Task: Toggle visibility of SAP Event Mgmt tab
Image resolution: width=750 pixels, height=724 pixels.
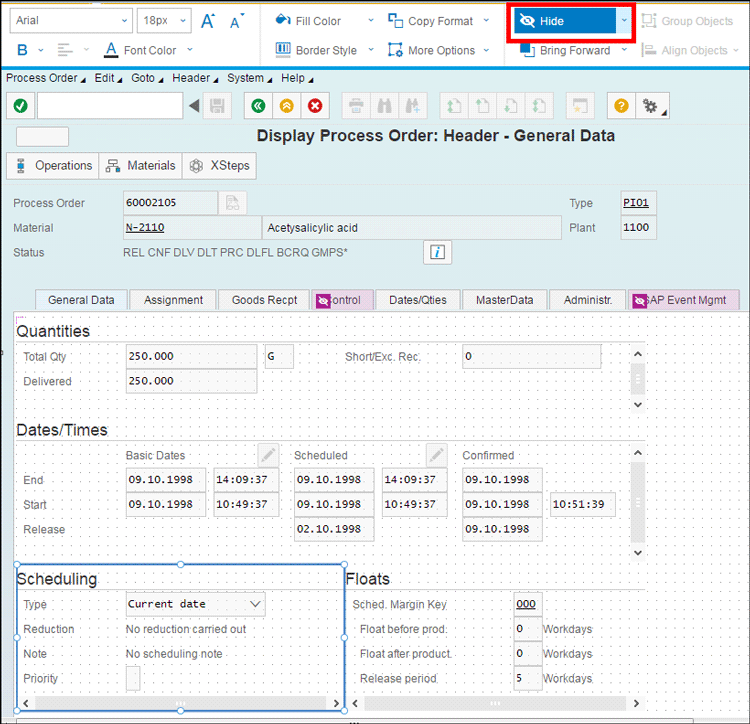Action: click(x=640, y=300)
